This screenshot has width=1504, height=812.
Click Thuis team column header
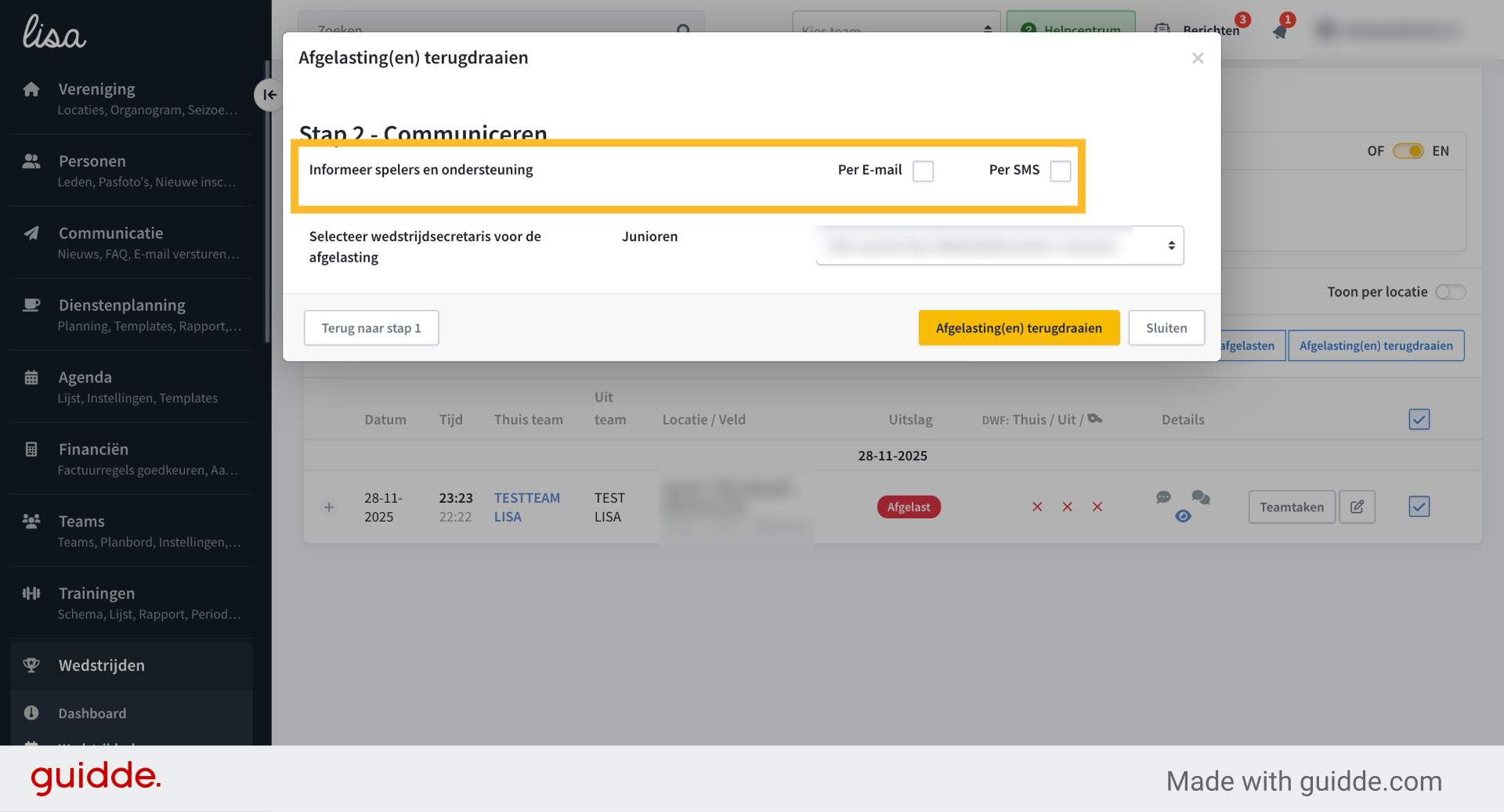[x=528, y=420]
